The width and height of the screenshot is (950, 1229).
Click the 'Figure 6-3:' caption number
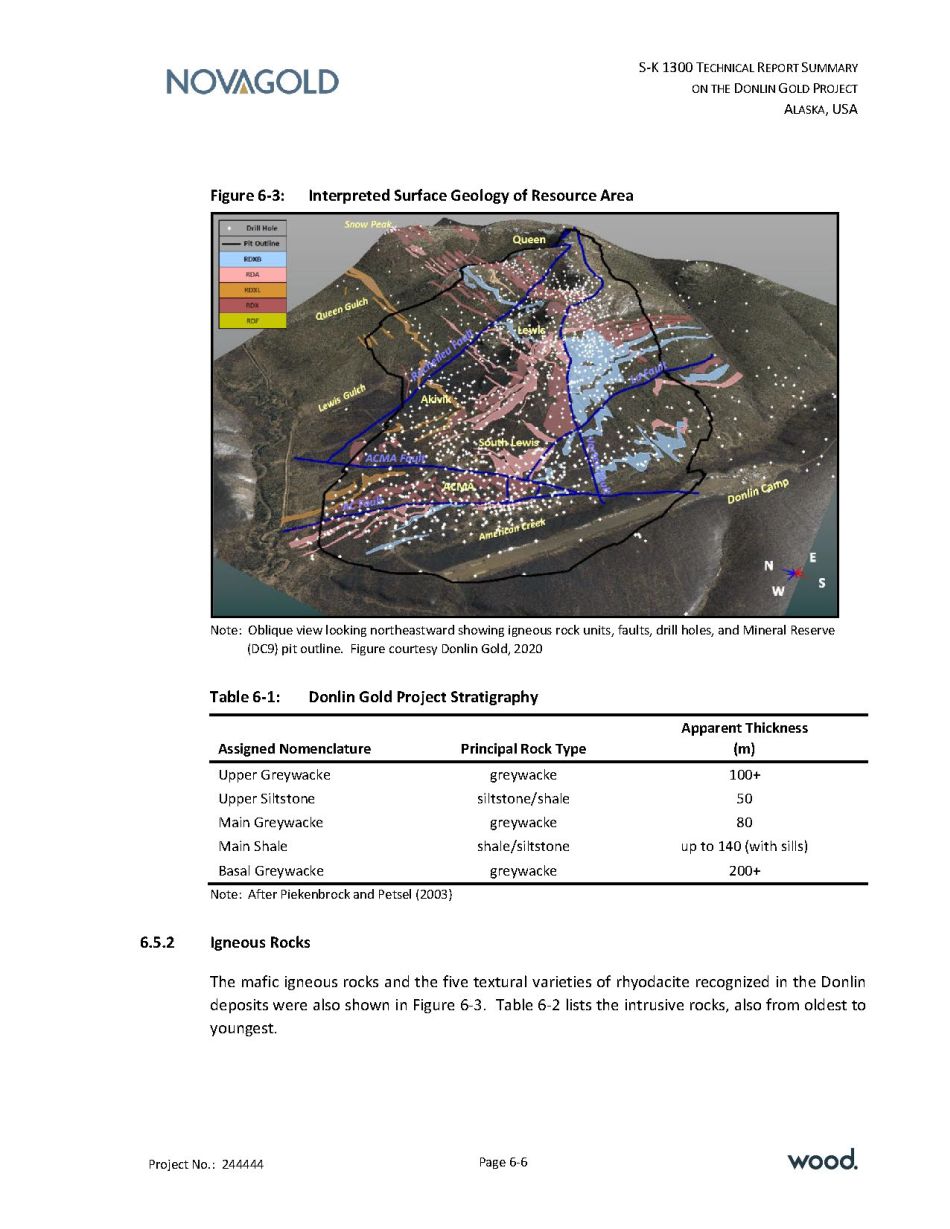click(x=247, y=195)
